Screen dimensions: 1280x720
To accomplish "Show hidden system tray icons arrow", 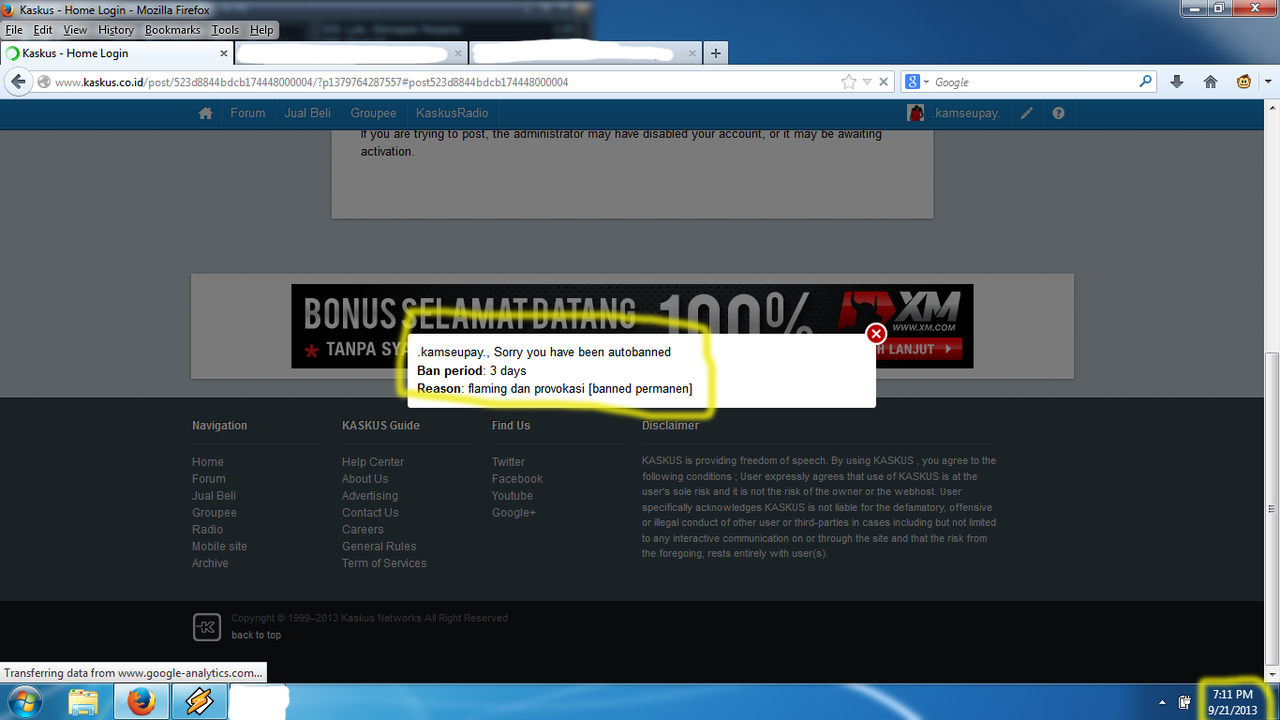I will tap(1162, 702).
